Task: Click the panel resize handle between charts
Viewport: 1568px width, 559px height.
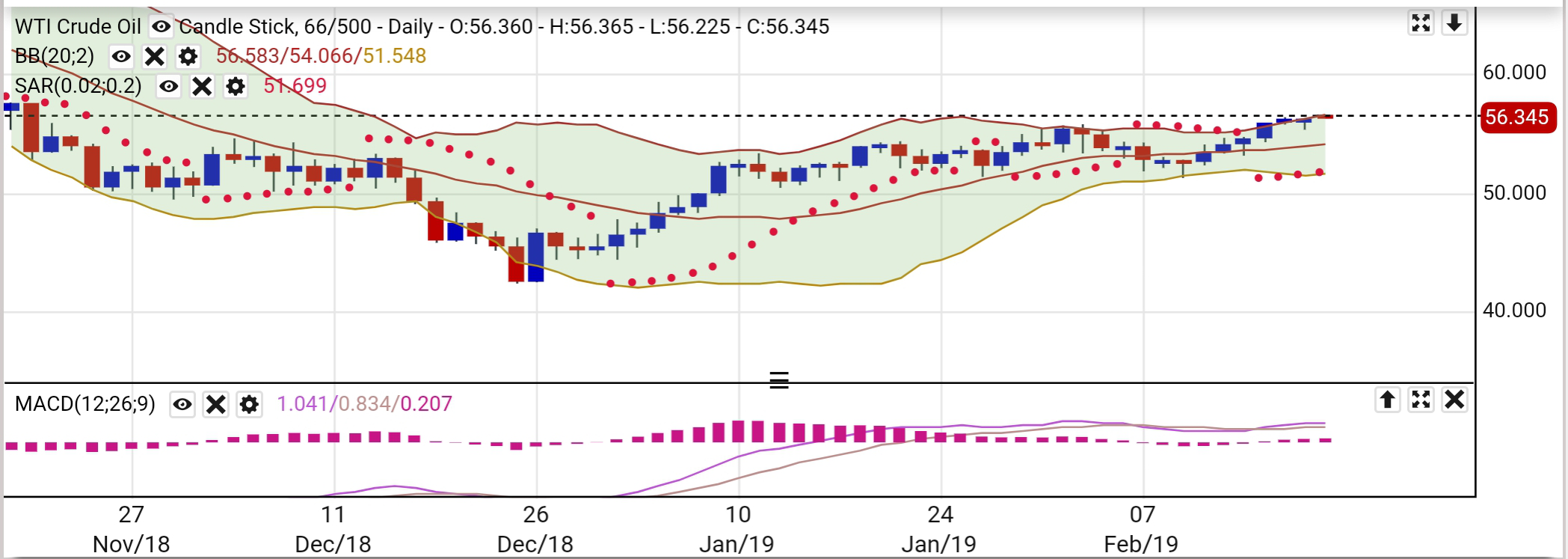Action: pos(779,381)
